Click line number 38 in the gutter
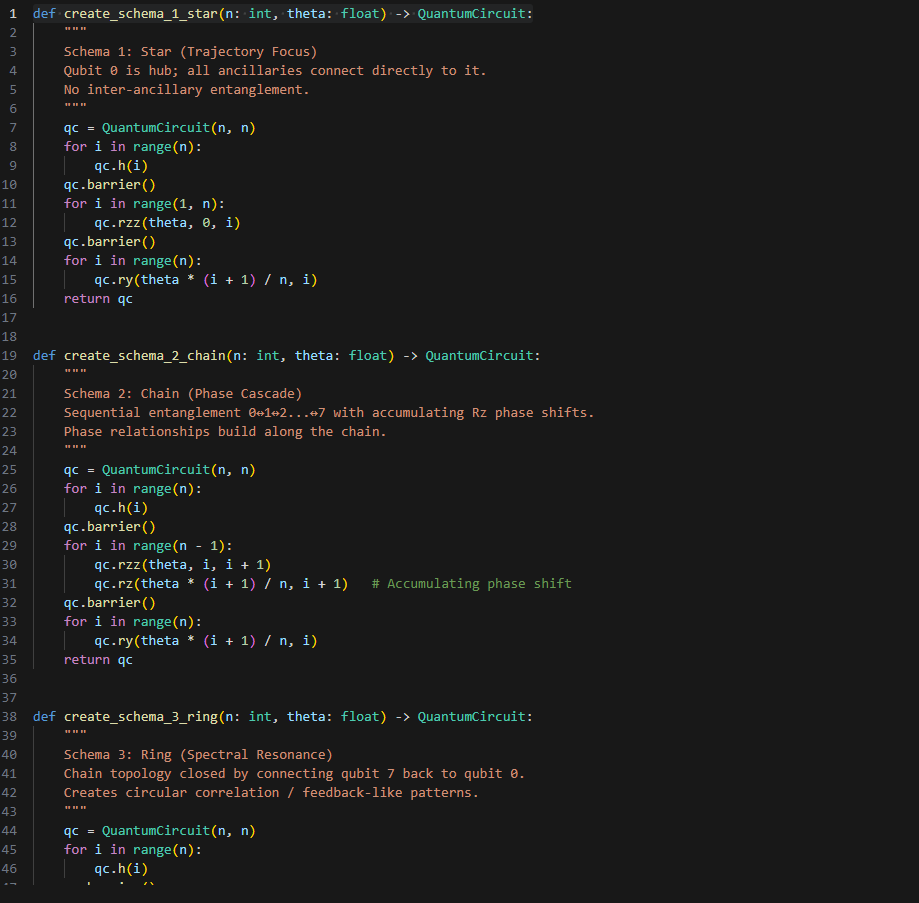Screen dimensions: 919x903 click(x=10, y=716)
